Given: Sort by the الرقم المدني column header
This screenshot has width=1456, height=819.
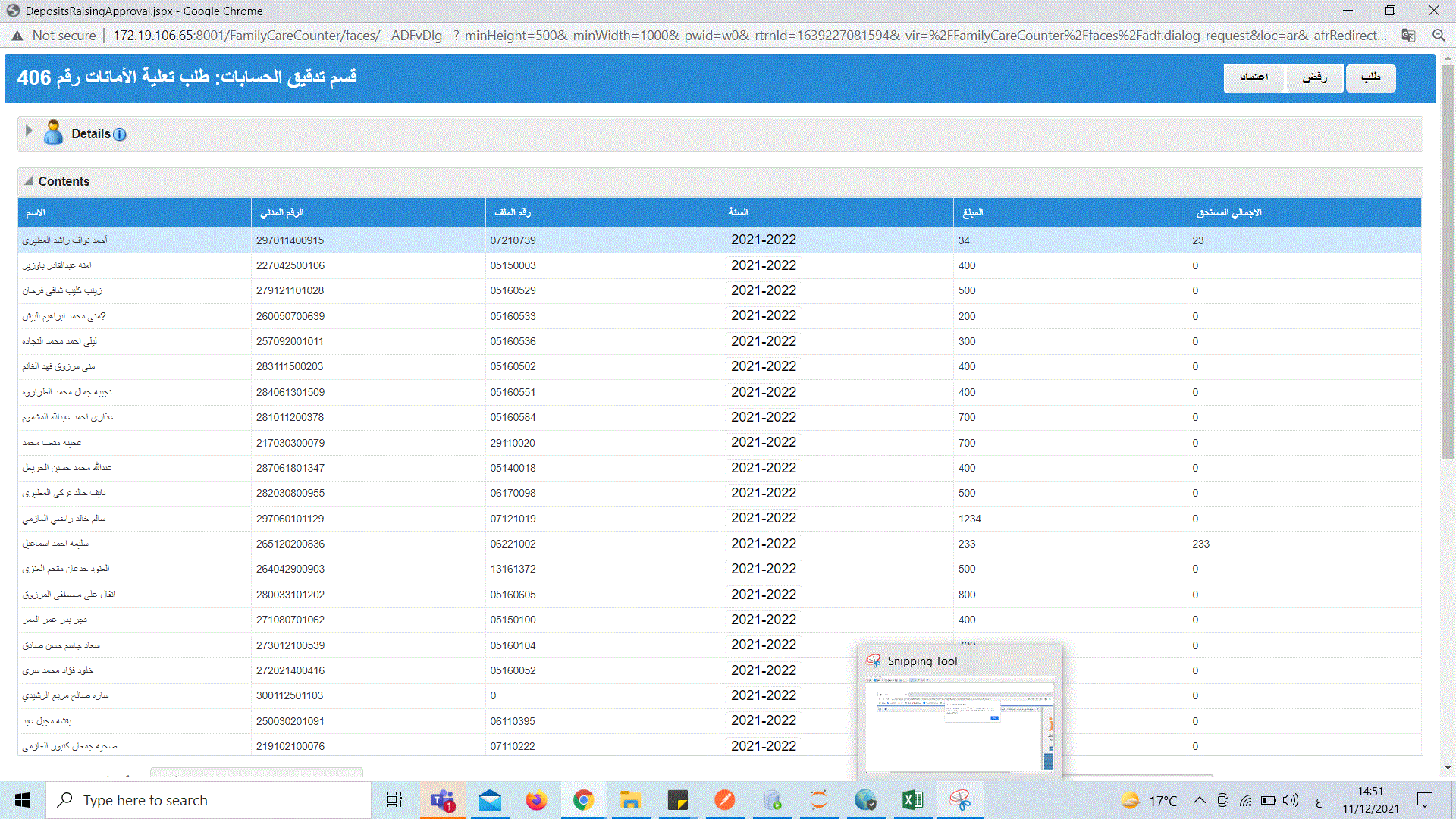Looking at the screenshot, I should [369, 212].
